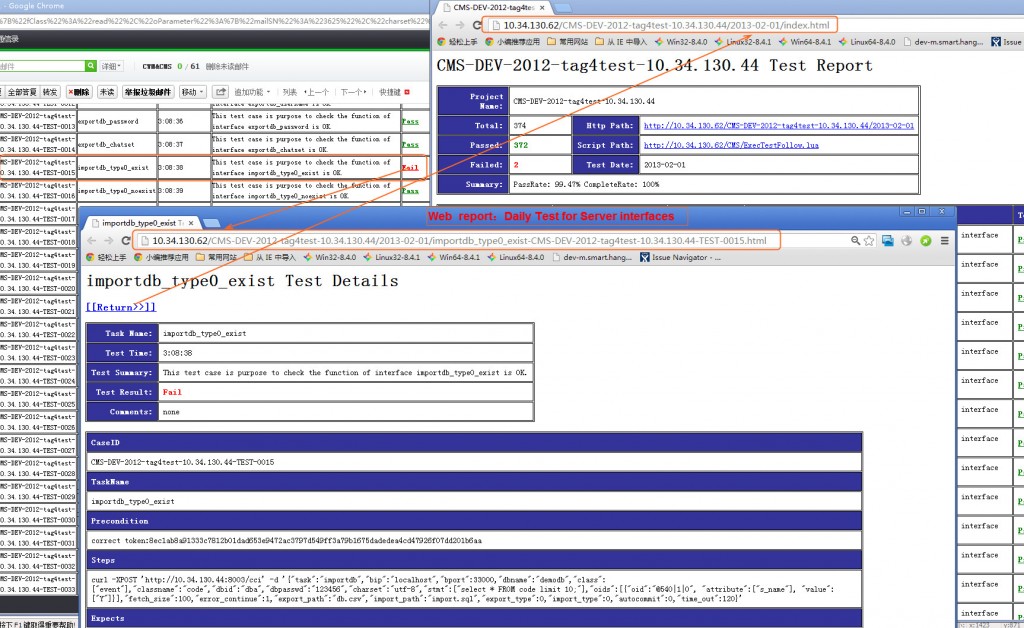Open the 详细 search options dropdown
Screen dimensions: 1024x628
pos(110,66)
